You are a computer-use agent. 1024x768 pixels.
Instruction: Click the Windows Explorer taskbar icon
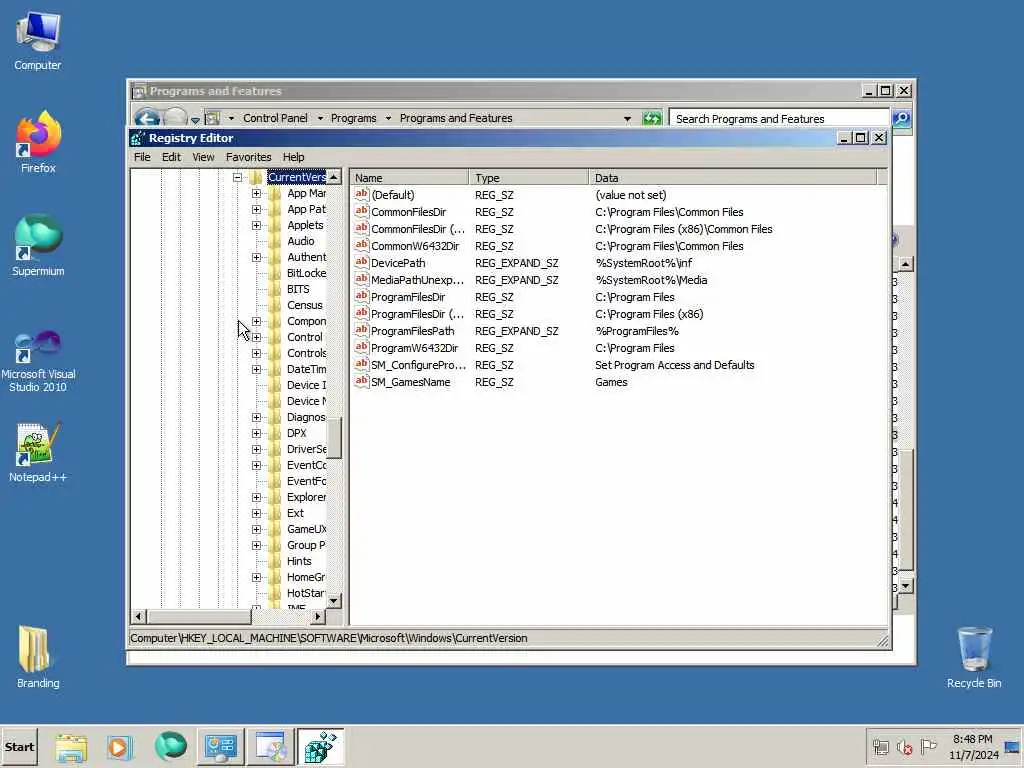tap(71, 747)
